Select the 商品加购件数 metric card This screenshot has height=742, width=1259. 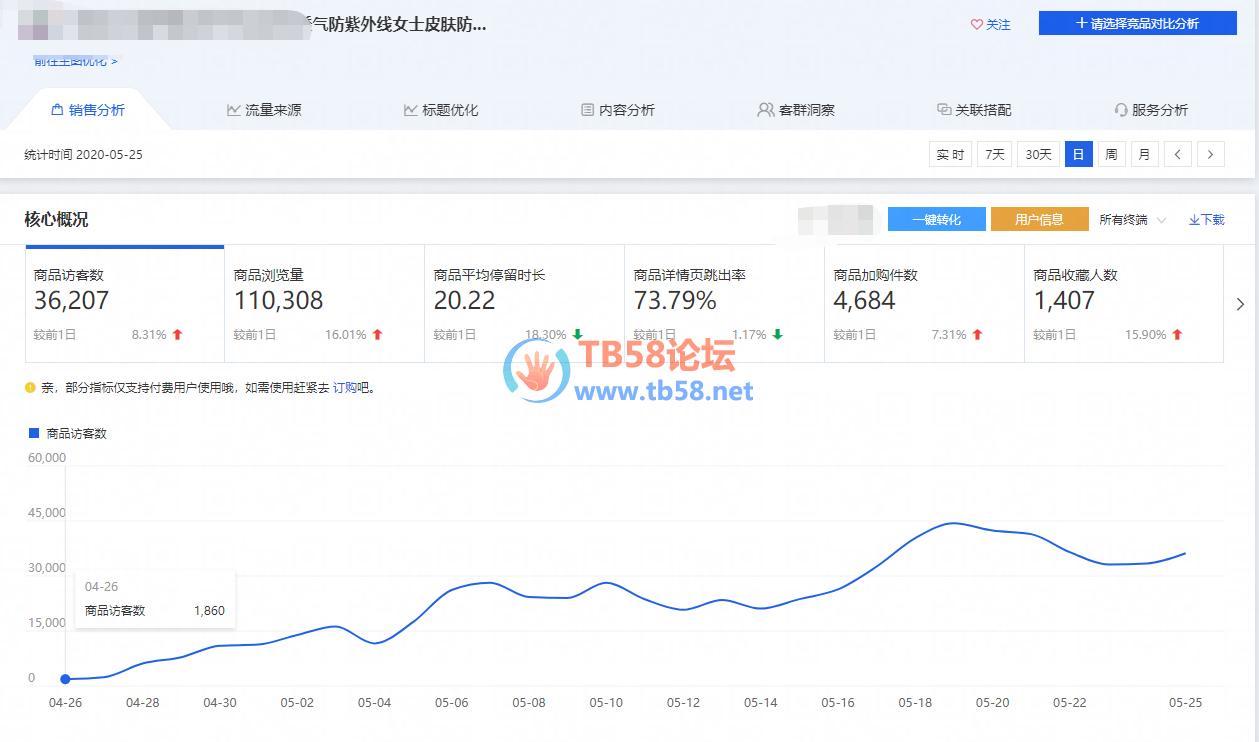(923, 303)
